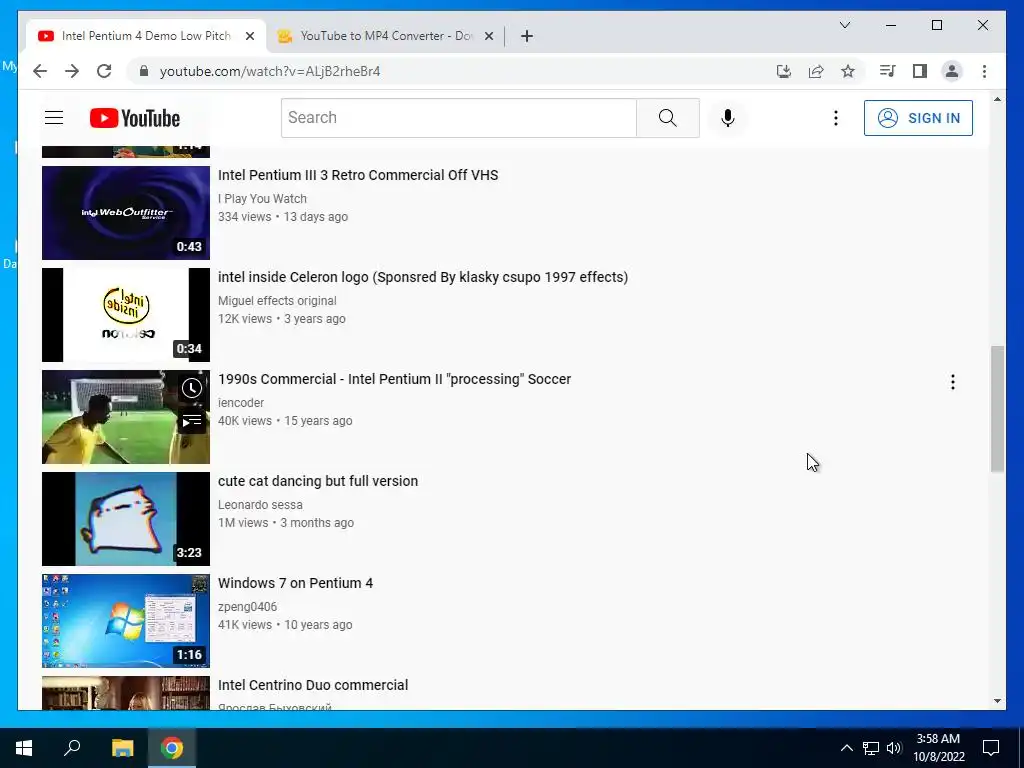Visit Miguel effects original channel
This screenshot has width=1024, height=768.
tap(277, 300)
